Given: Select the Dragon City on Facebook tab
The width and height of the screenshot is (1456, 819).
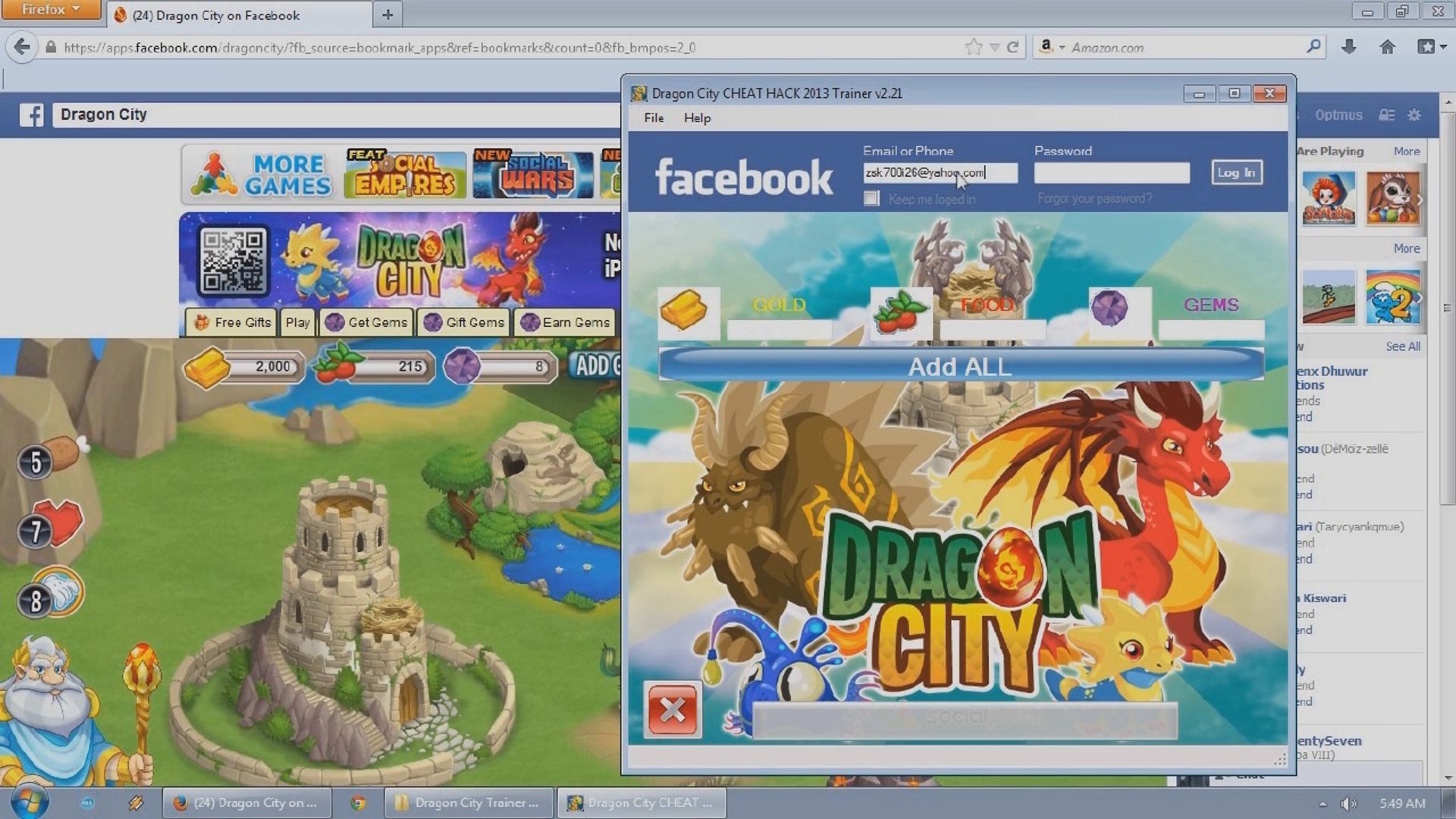Looking at the screenshot, I should point(240,14).
